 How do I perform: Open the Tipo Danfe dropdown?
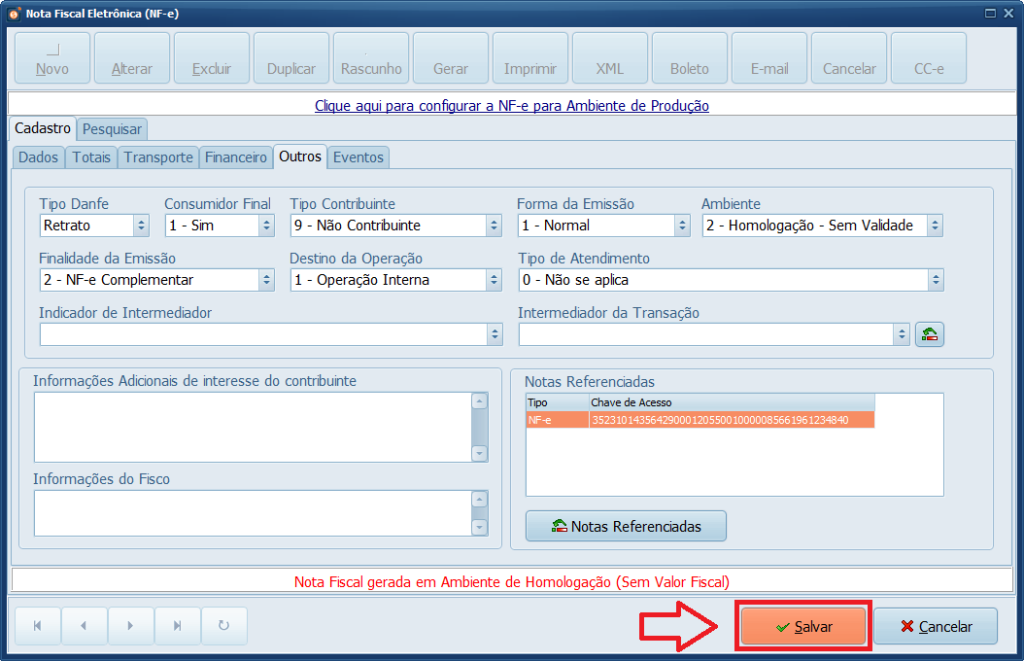coord(140,225)
